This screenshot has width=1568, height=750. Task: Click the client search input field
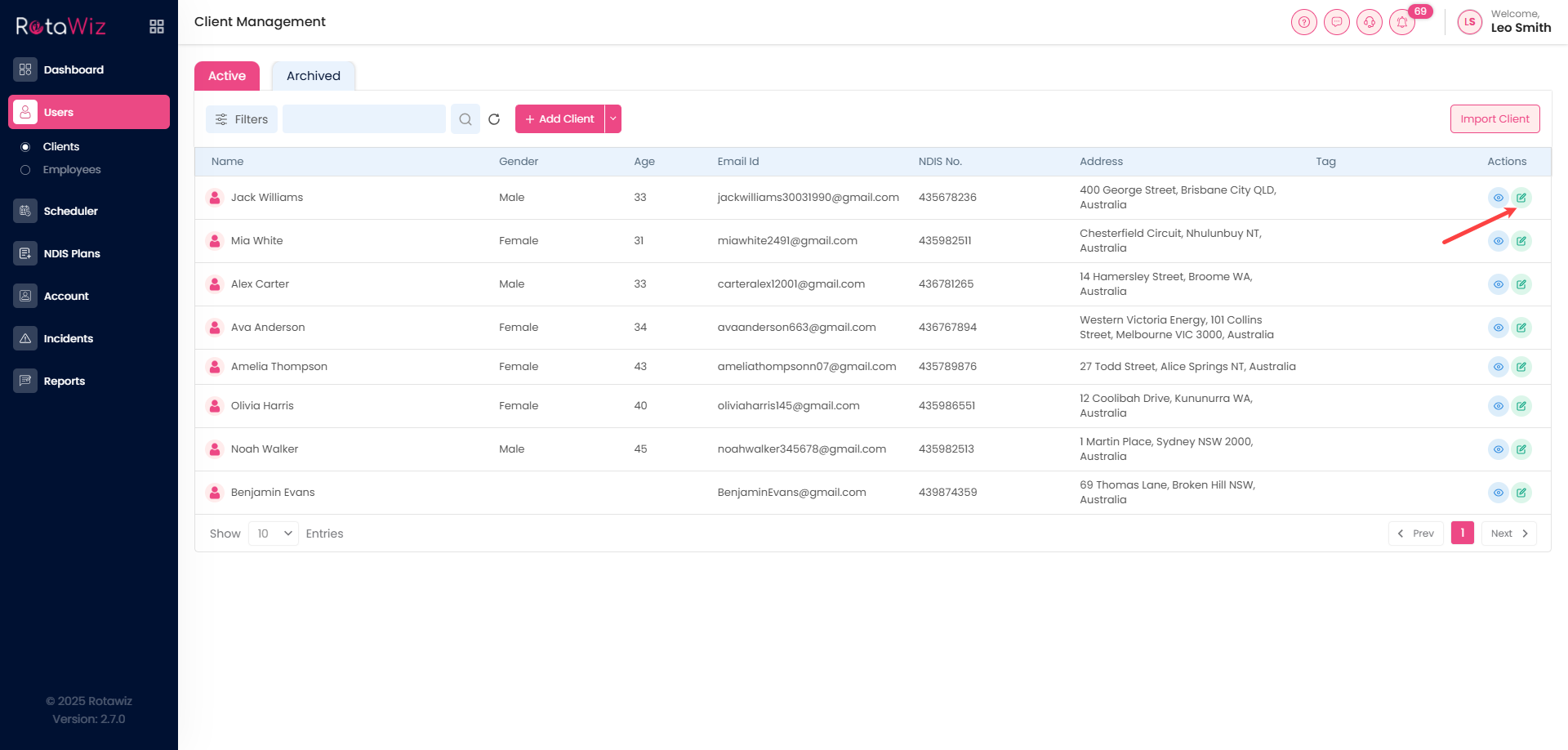pos(363,119)
